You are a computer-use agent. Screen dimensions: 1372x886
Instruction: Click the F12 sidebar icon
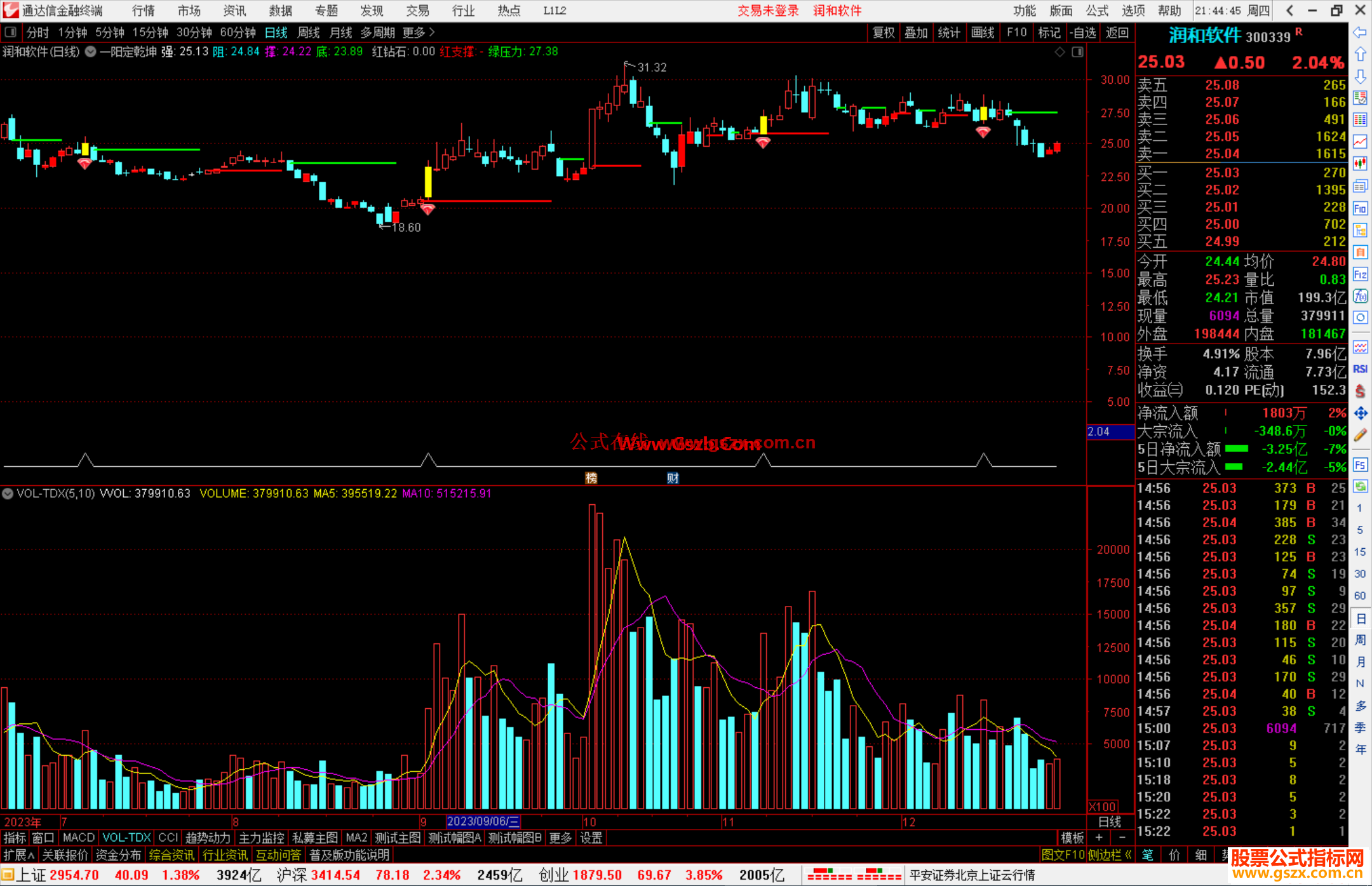1360,274
